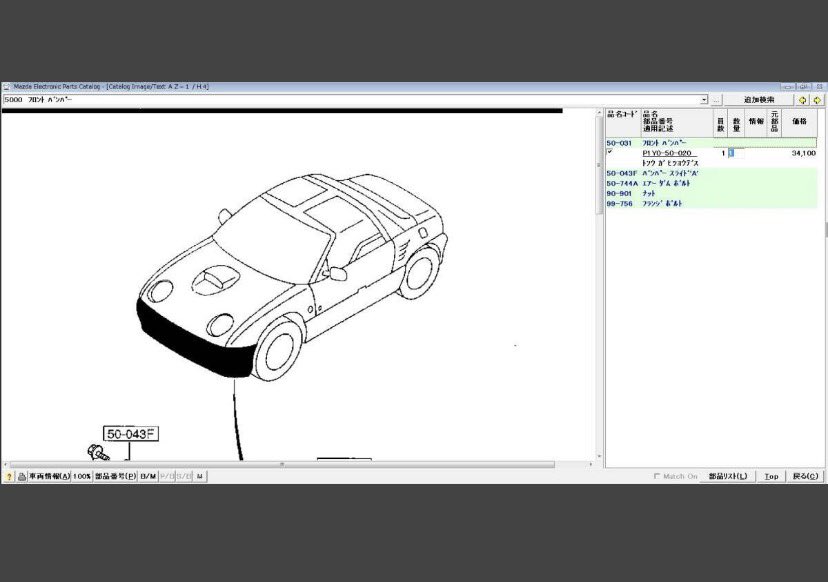Click horizontal scrollbar under the diagram

coord(283,465)
